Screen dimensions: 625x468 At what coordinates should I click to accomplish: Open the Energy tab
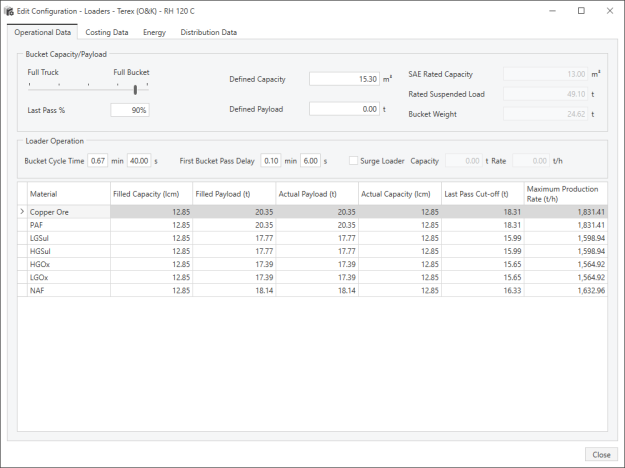(x=154, y=32)
